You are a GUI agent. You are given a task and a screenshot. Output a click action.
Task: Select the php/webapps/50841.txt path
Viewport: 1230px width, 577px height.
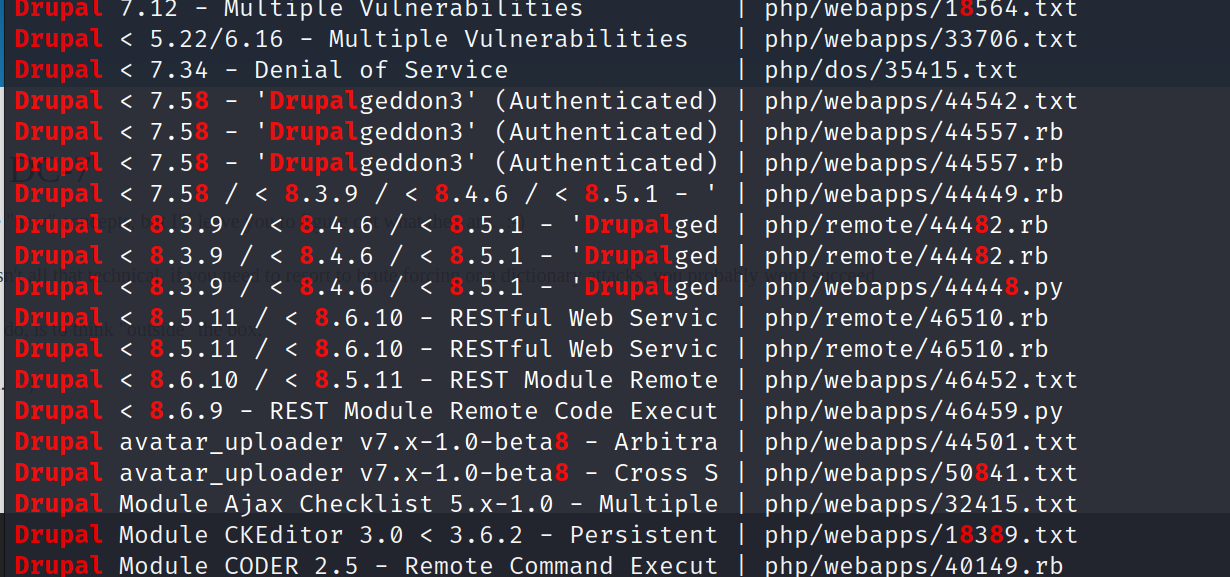coord(921,473)
